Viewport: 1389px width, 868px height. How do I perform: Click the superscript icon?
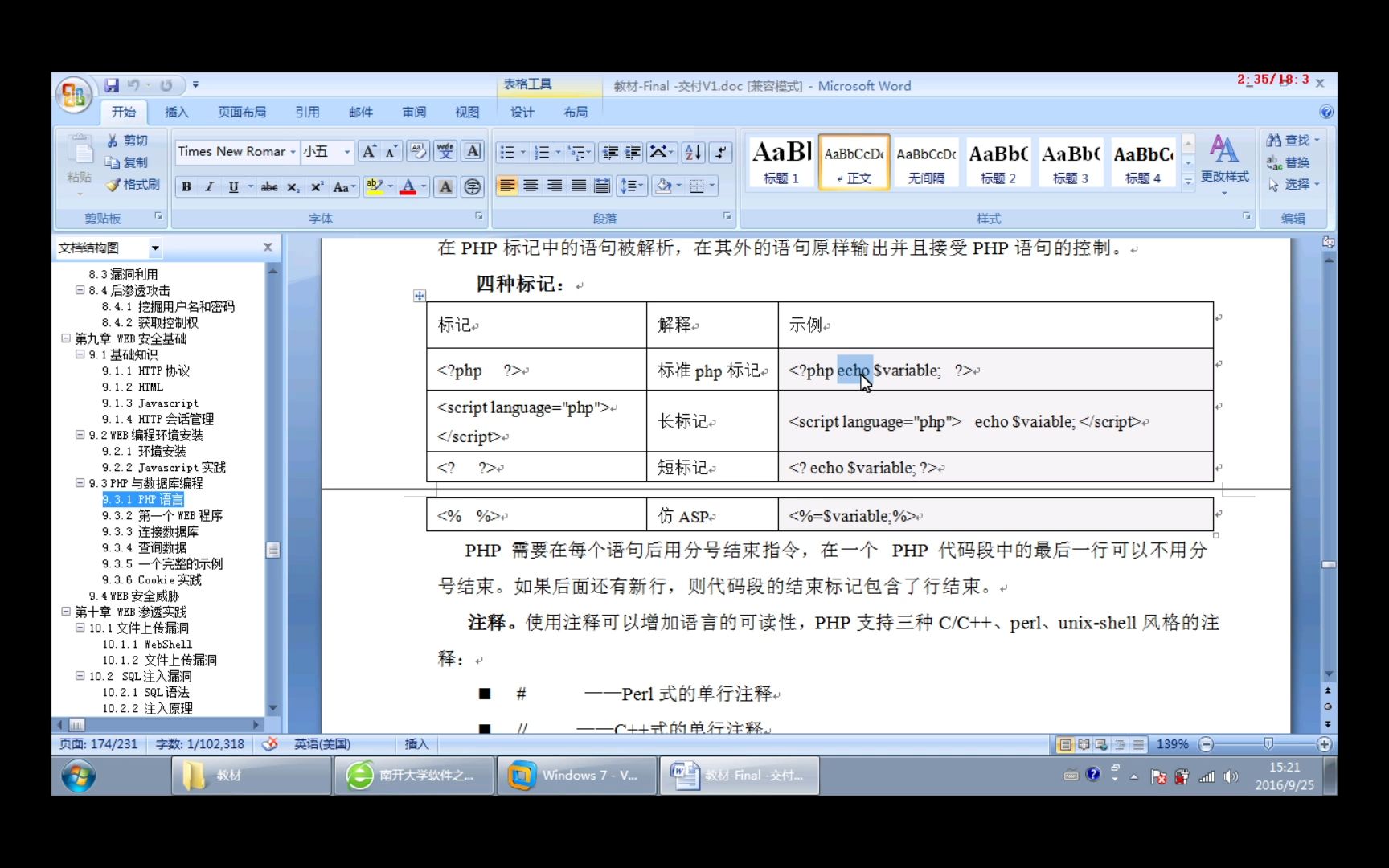(x=315, y=186)
